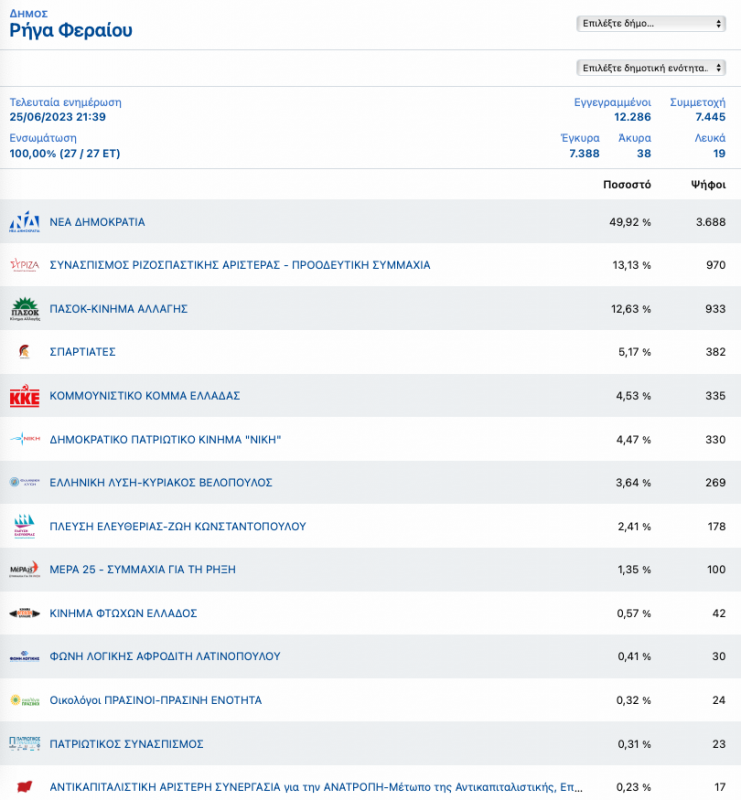Open ΑΝΤΙΚΑΠΙΤΑΛΙΣΤΙΚΗ ΑΡΙΣΤΕΡΗ ΣΥΝΕΡΓΑΣΙΑ link
The height and width of the screenshot is (800, 741).
[316, 787]
